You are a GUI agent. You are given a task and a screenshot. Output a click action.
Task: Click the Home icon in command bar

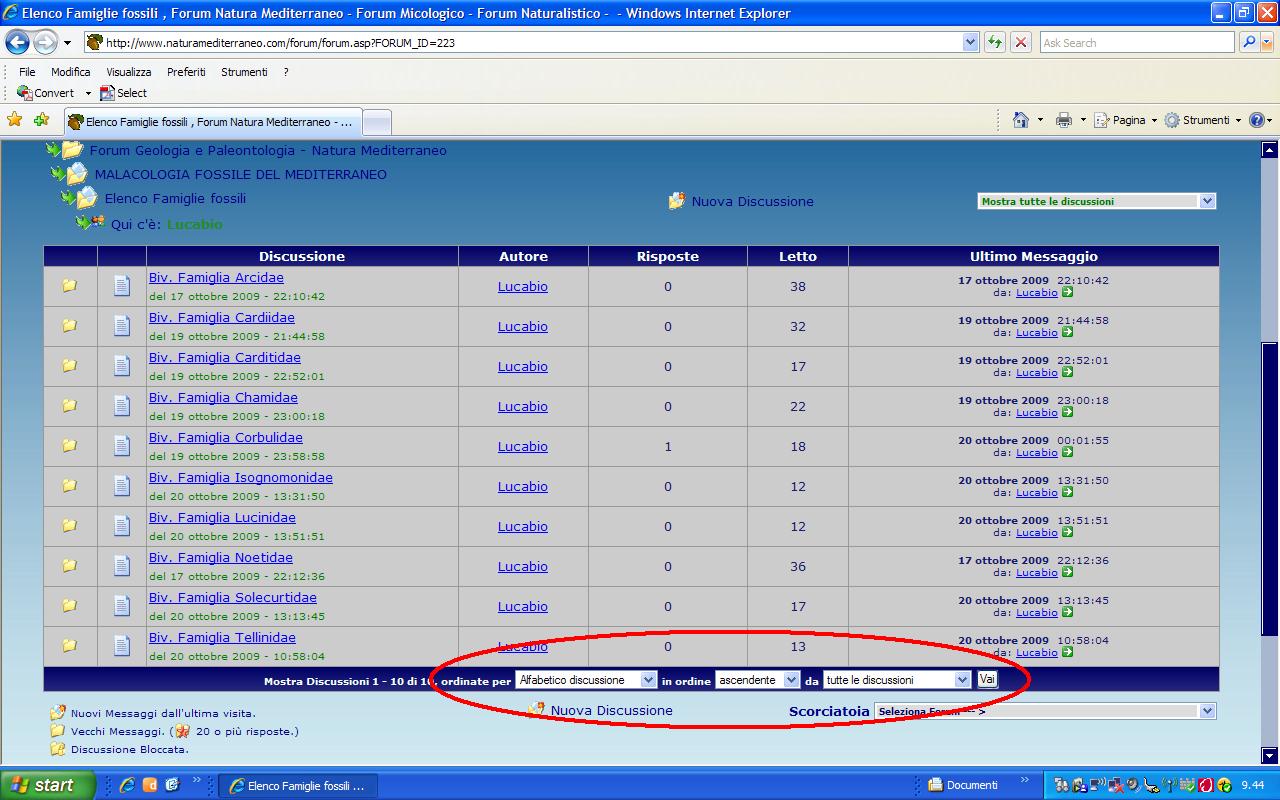(x=1020, y=120)
